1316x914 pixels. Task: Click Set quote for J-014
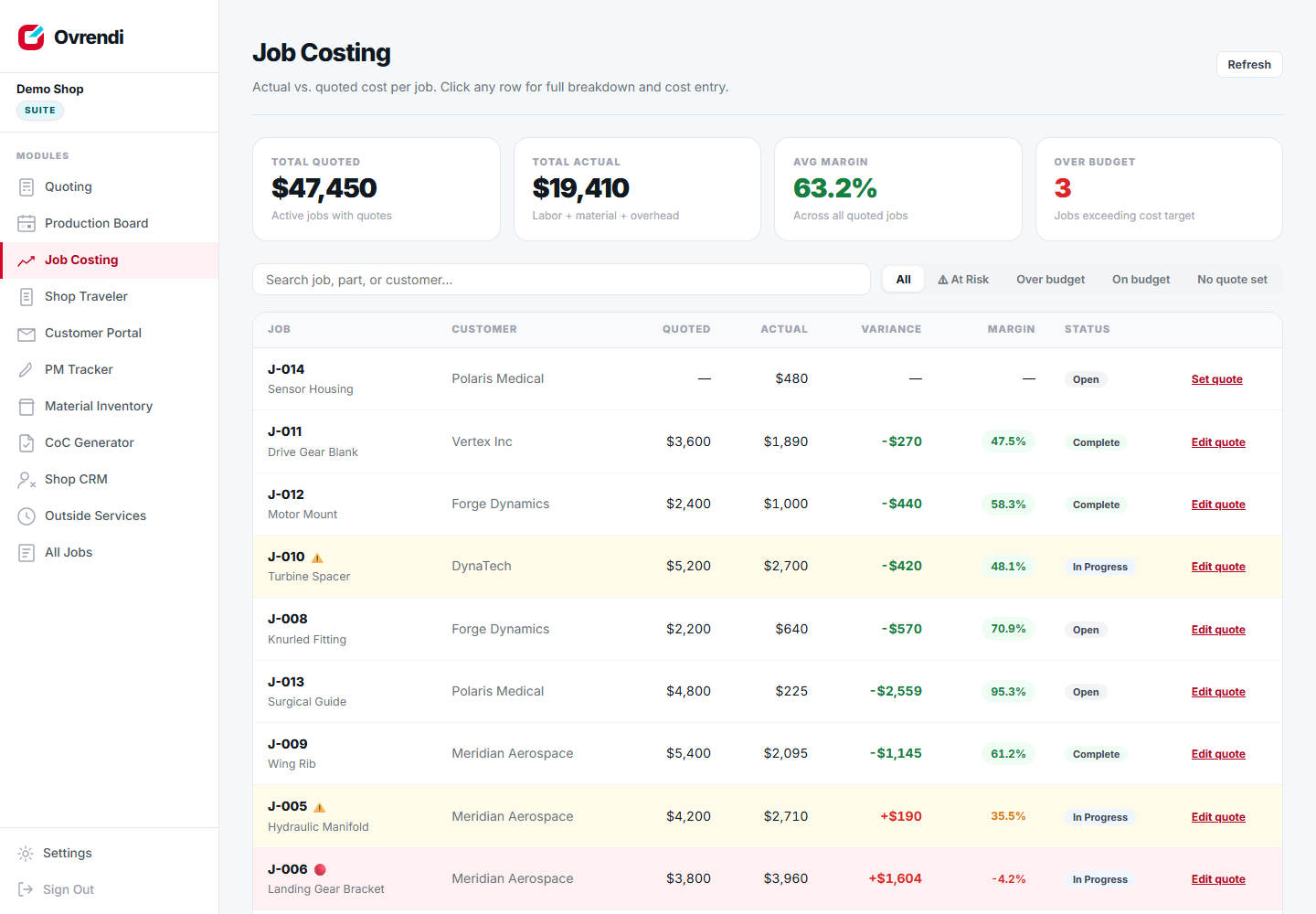[1216, 379]
